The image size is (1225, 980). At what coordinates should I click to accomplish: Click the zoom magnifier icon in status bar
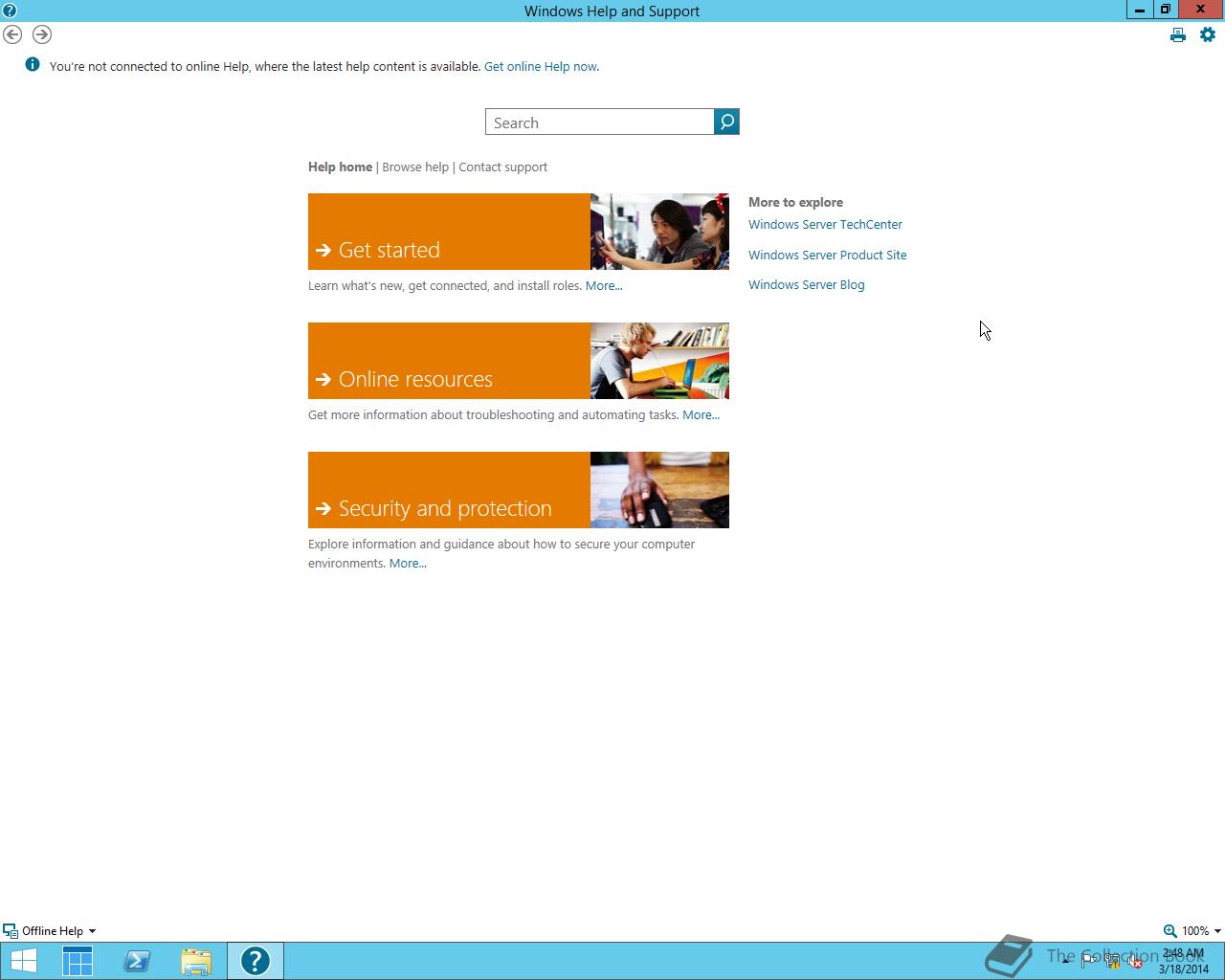(1169, 930)
